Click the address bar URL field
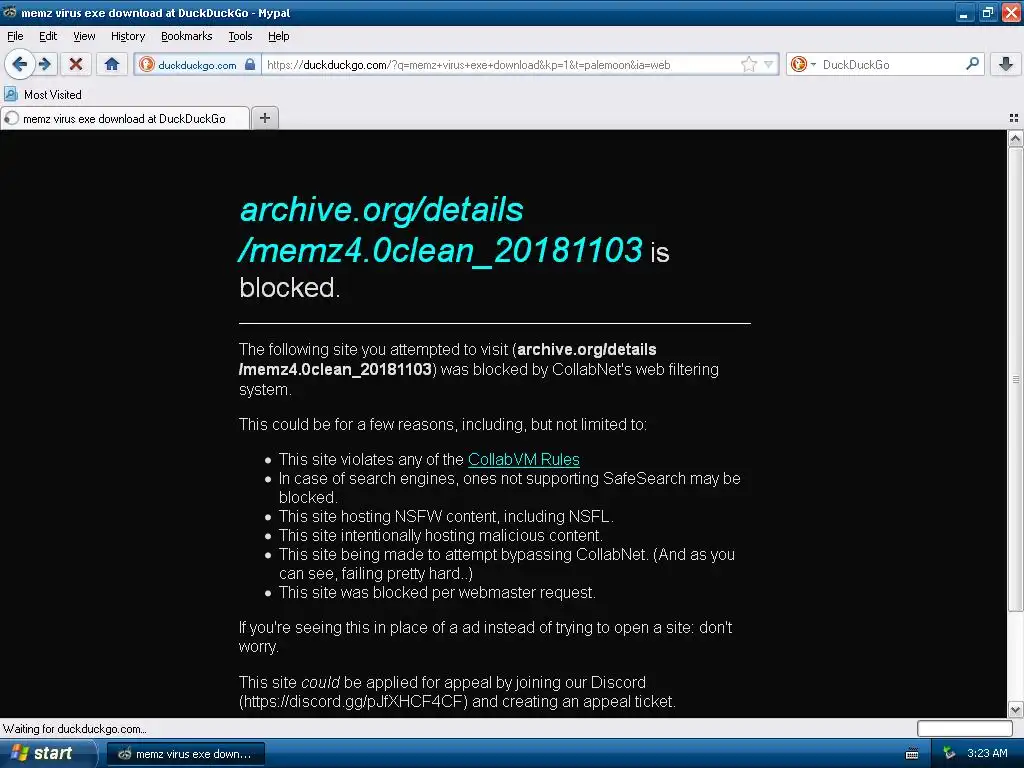The width and height of the screenshot is (1024, 768). point(500,65)
